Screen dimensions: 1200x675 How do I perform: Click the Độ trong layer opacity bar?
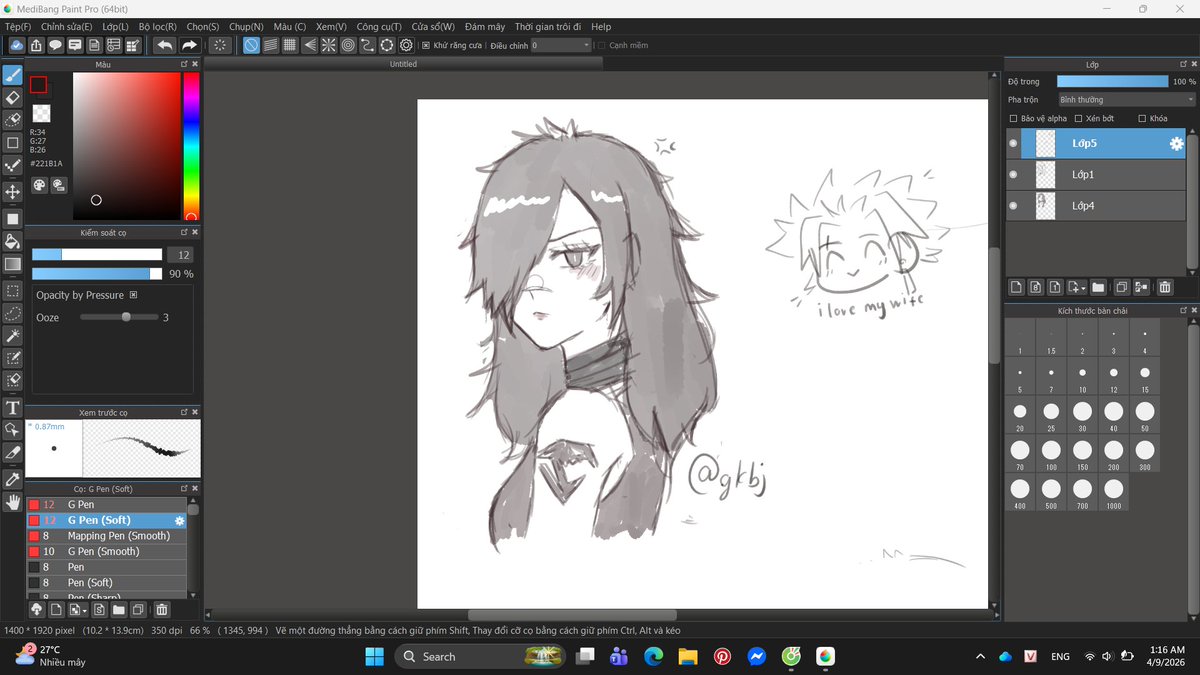click(x=1112, y=81)
